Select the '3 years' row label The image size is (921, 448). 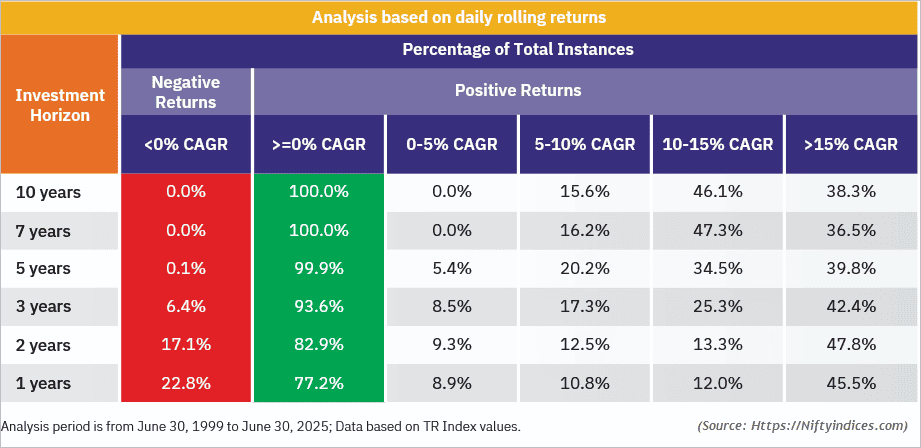coord(43,307)
